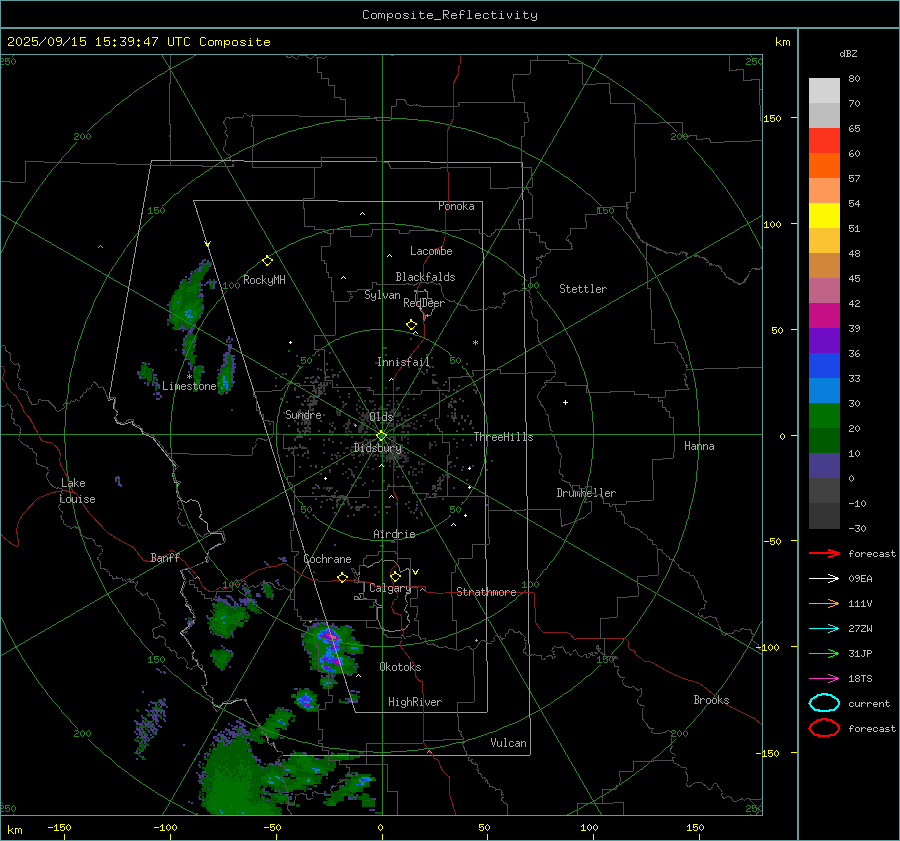900x841 pixels.
Task: Click the HighRiver label
Action: (x=415, y=702)
